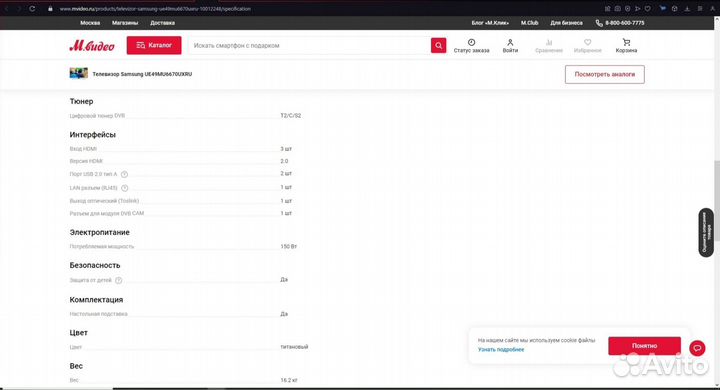Click the Интерфейсы section heading
The width and height of the screenshot is (720, 390).
click(93, 135)
